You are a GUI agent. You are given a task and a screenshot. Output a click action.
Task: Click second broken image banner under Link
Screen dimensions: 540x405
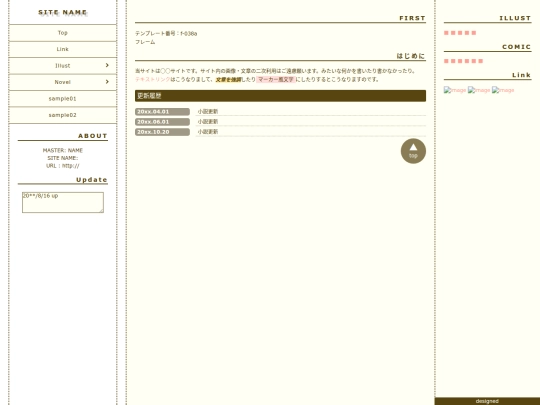(x=479, y=90)
